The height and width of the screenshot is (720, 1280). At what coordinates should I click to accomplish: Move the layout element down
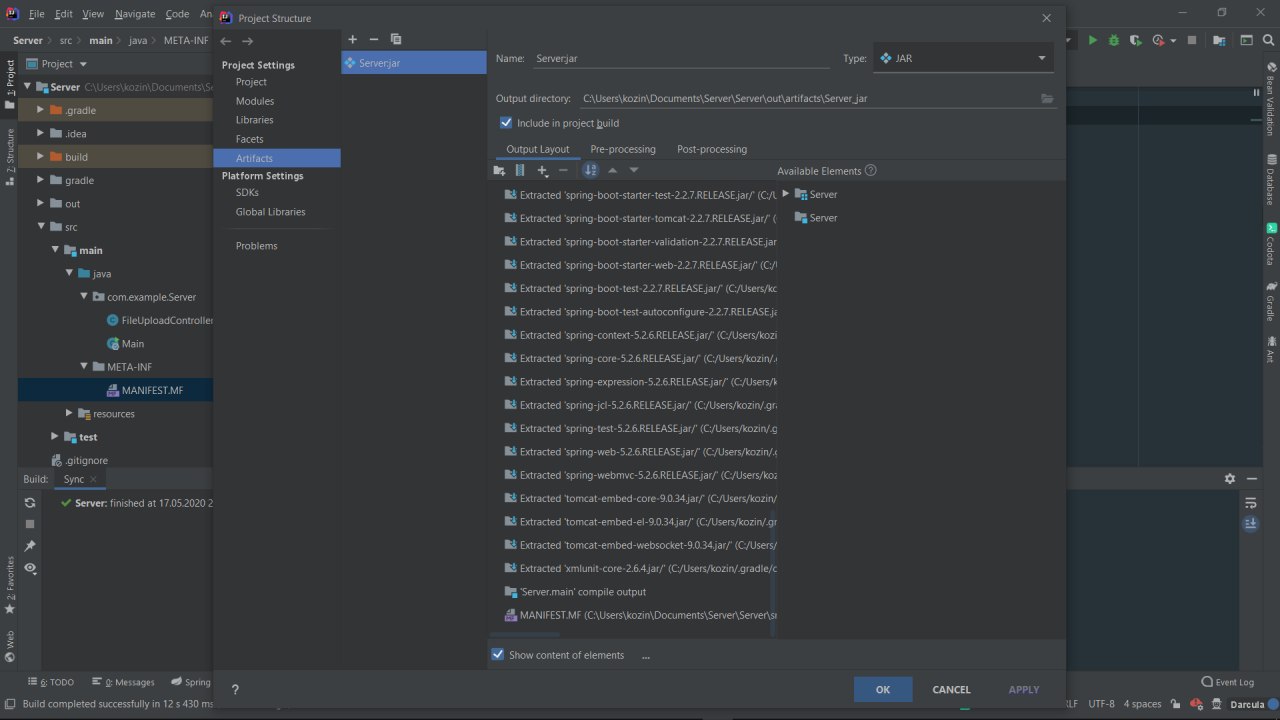click(634, 170)
